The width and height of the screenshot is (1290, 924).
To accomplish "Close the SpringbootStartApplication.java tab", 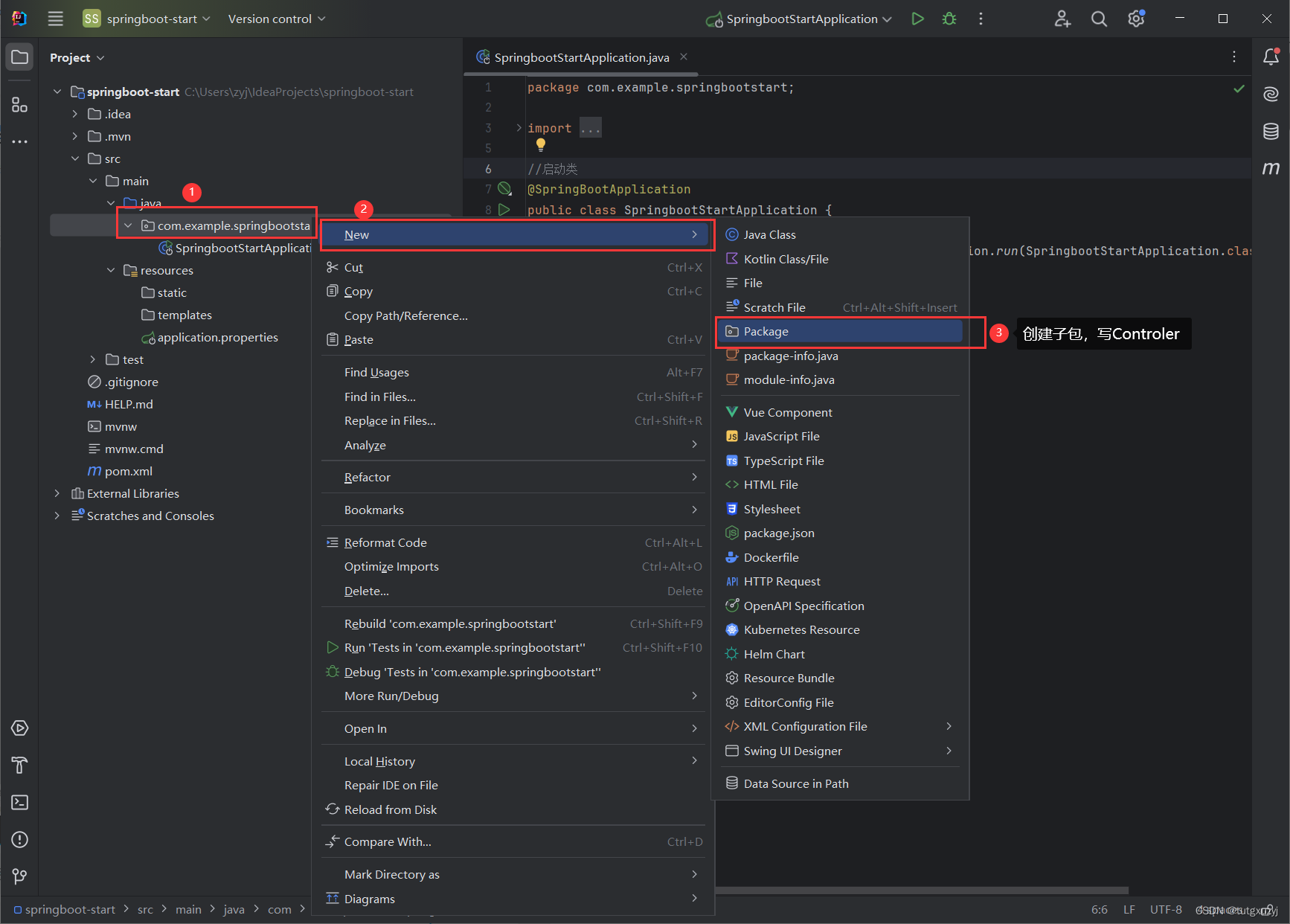I will pos(684,57).
